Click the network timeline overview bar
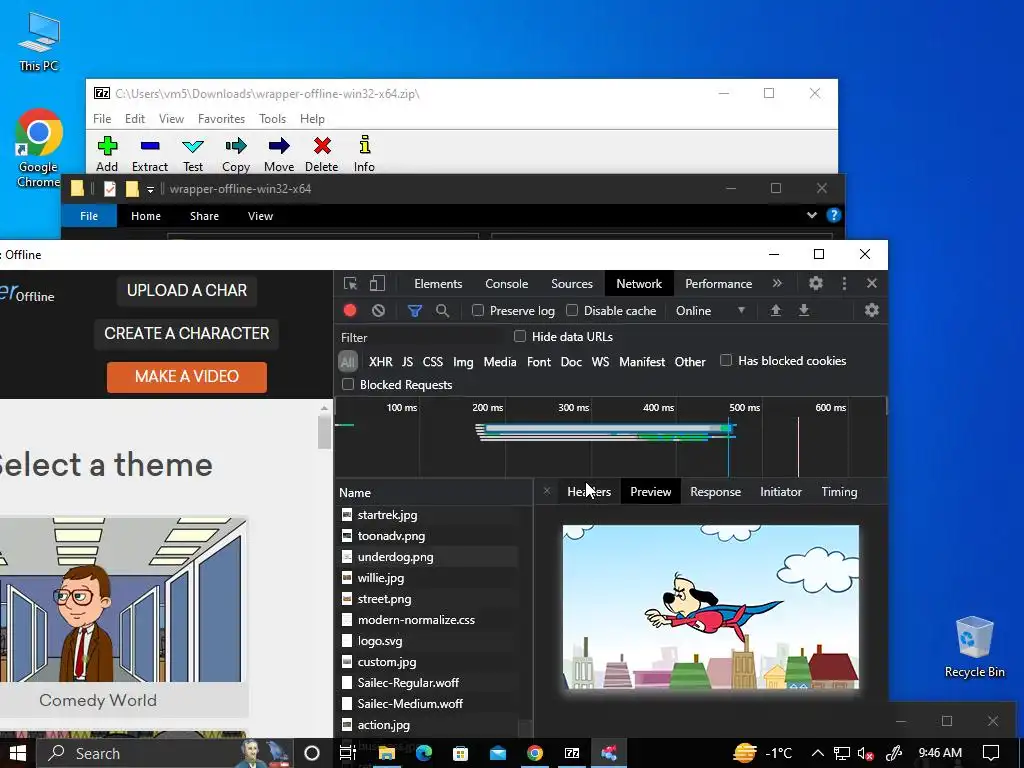Viewport: 1024px width, 768px height. [x=611, y=436]
